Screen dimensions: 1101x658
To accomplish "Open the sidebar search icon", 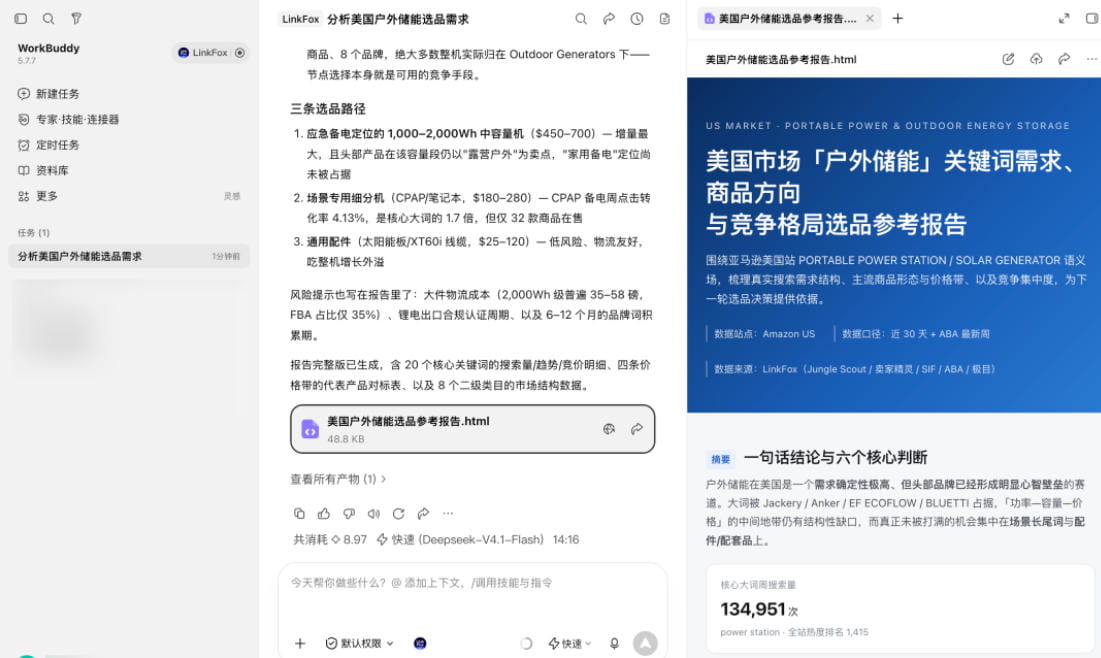I will pos(48,19).
